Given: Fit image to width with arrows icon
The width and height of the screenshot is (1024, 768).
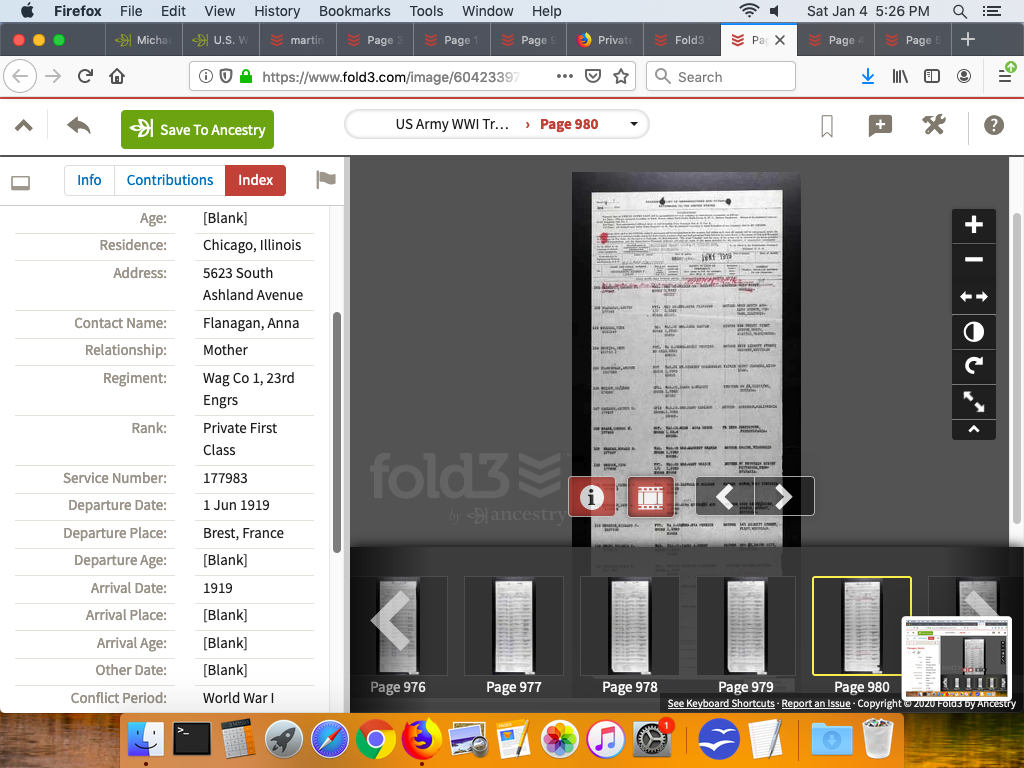Looking at the screenshot, I should pyautogui.click(x=973, y=296).
